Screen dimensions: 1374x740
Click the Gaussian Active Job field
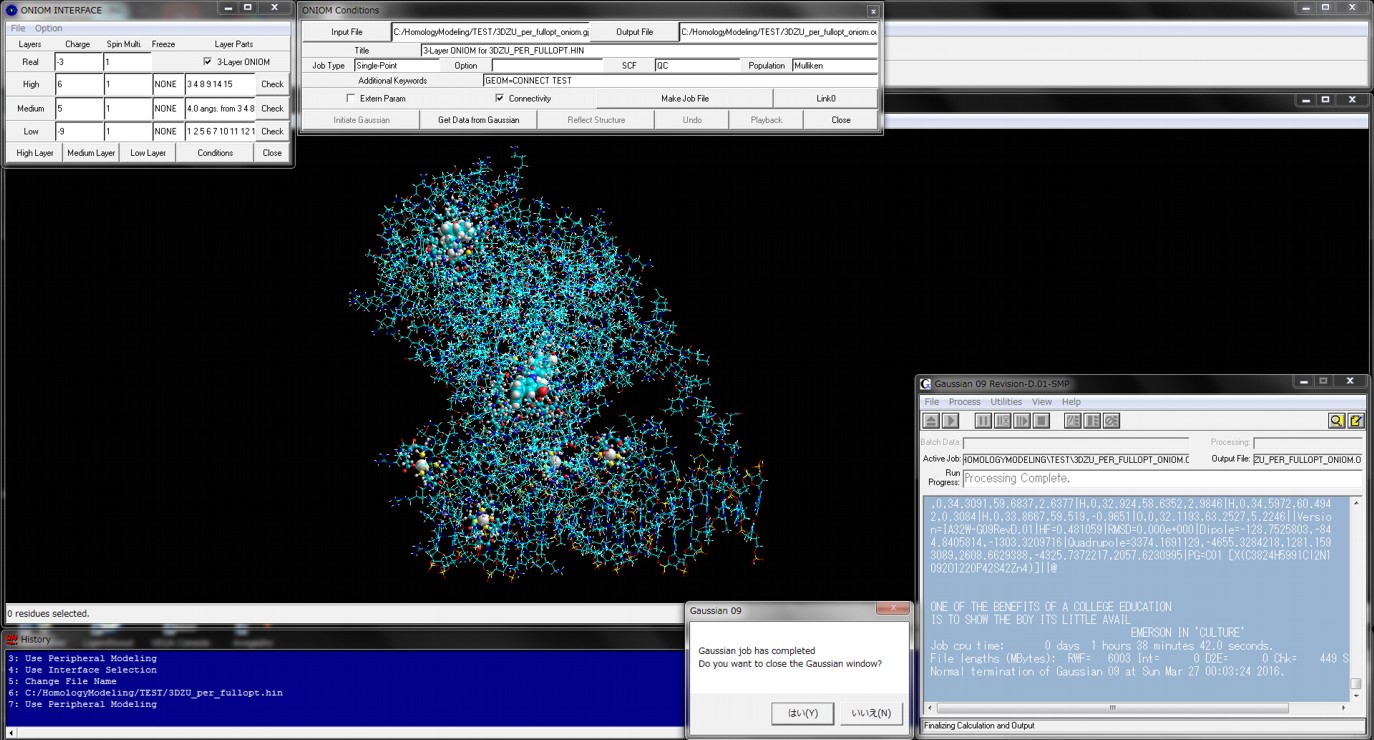pyautogui.click(x=1076, y=459)
